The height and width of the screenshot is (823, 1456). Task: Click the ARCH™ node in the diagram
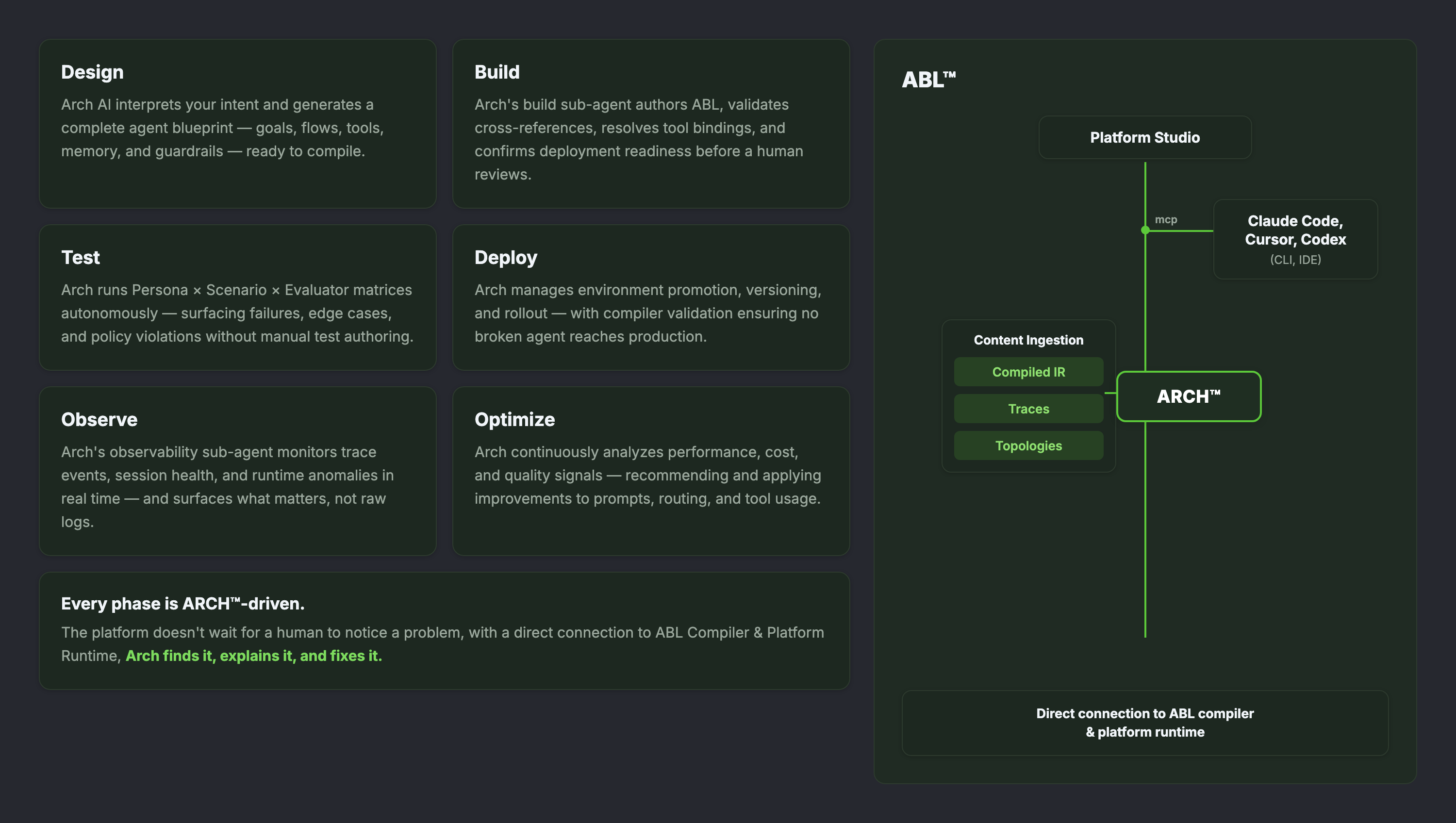(x=1189, y=396)
